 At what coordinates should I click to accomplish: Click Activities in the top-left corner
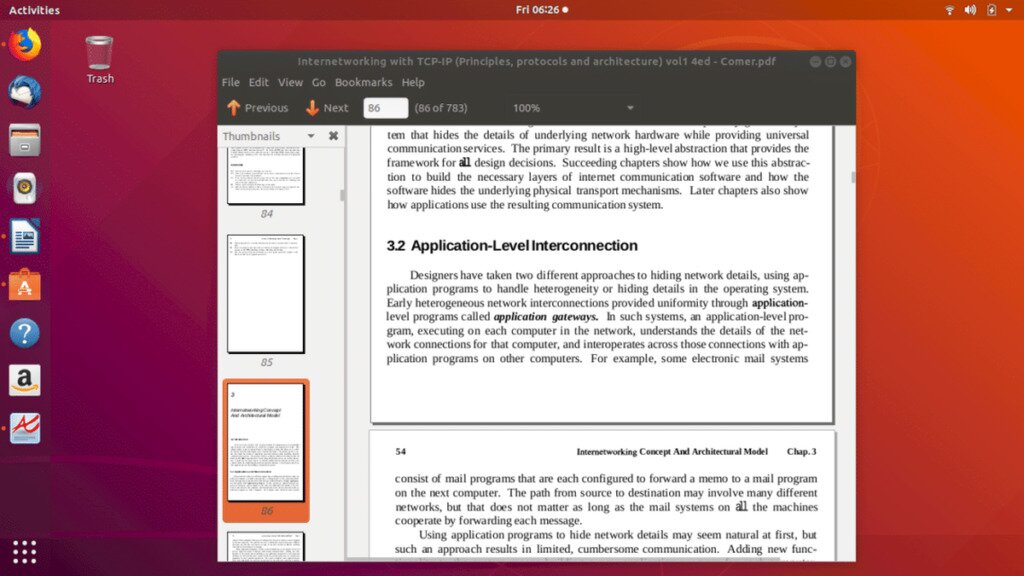[33, 10]
